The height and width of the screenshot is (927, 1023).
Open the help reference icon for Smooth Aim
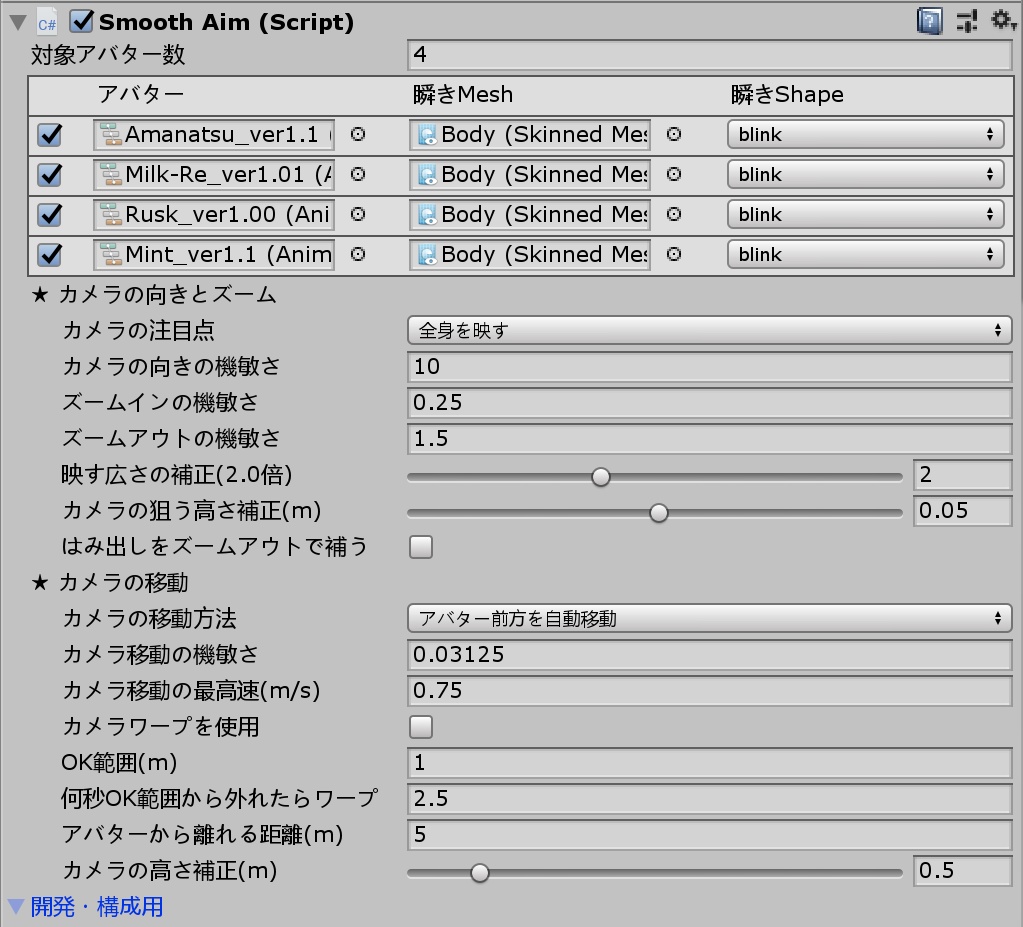click(x=928, y=20)
